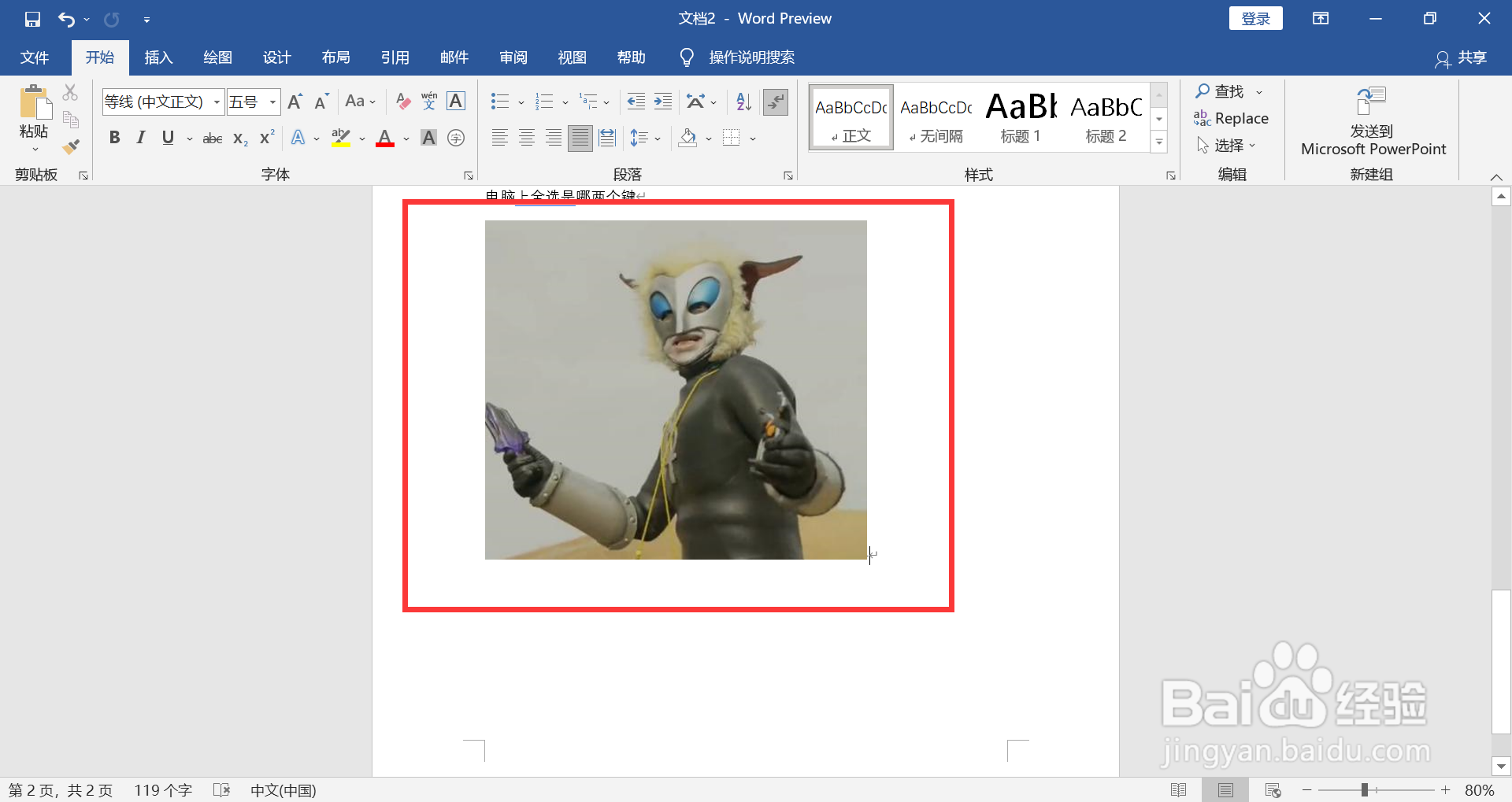1512x802 pixels.
Task: Undo the last action
Action: (66, 19)
